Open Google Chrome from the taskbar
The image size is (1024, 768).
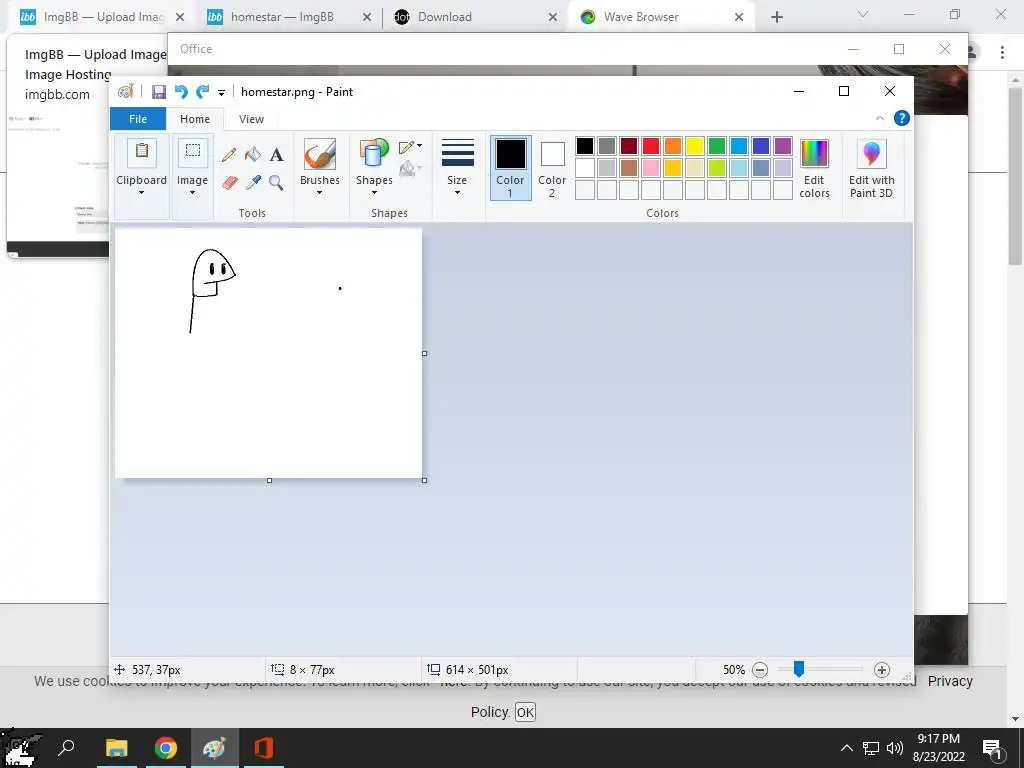pos(166,748)
